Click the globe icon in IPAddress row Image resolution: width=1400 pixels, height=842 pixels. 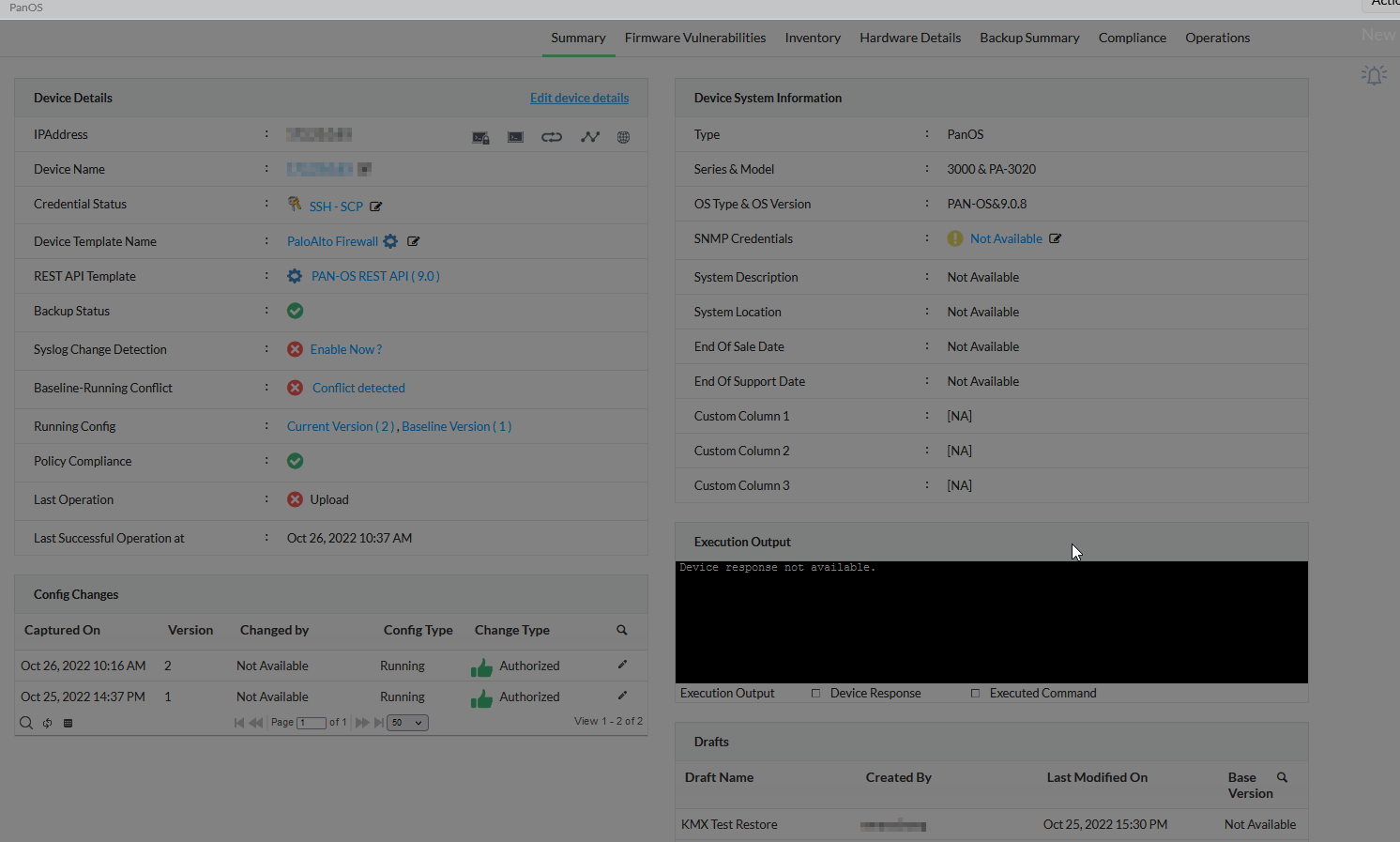click(623, 137)
